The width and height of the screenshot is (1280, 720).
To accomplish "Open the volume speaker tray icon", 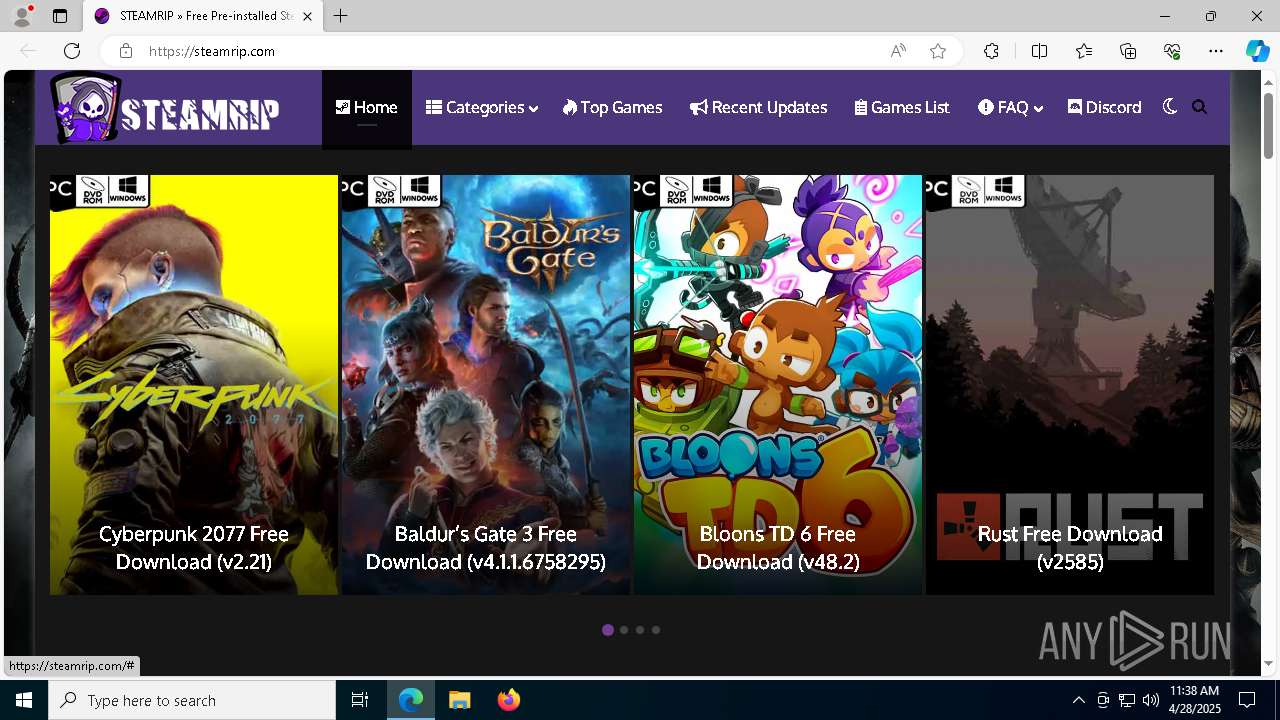I will [x=1151, y=700].
